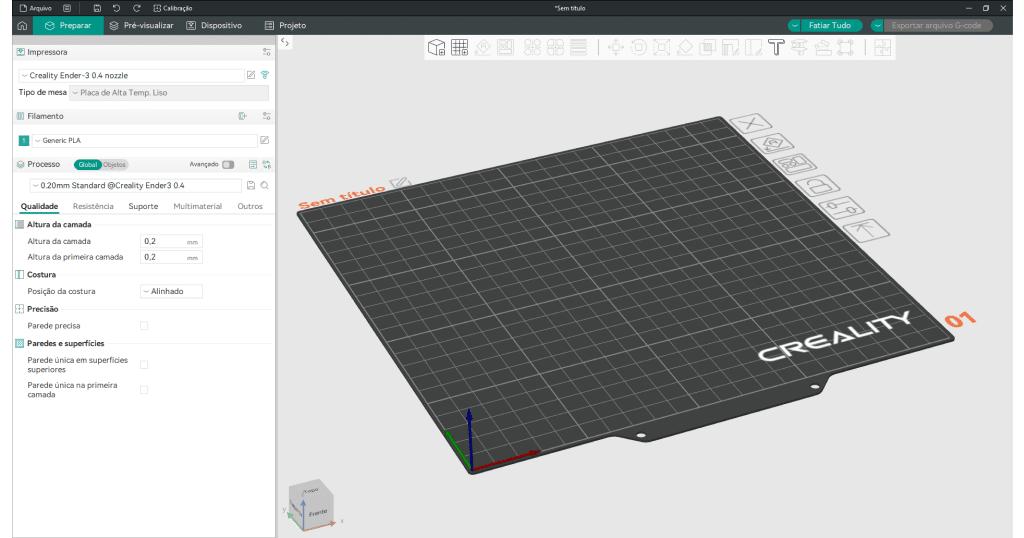Open the Outros tab
This screenshot has width=1024, height=538.
click(x=250, y=206)
